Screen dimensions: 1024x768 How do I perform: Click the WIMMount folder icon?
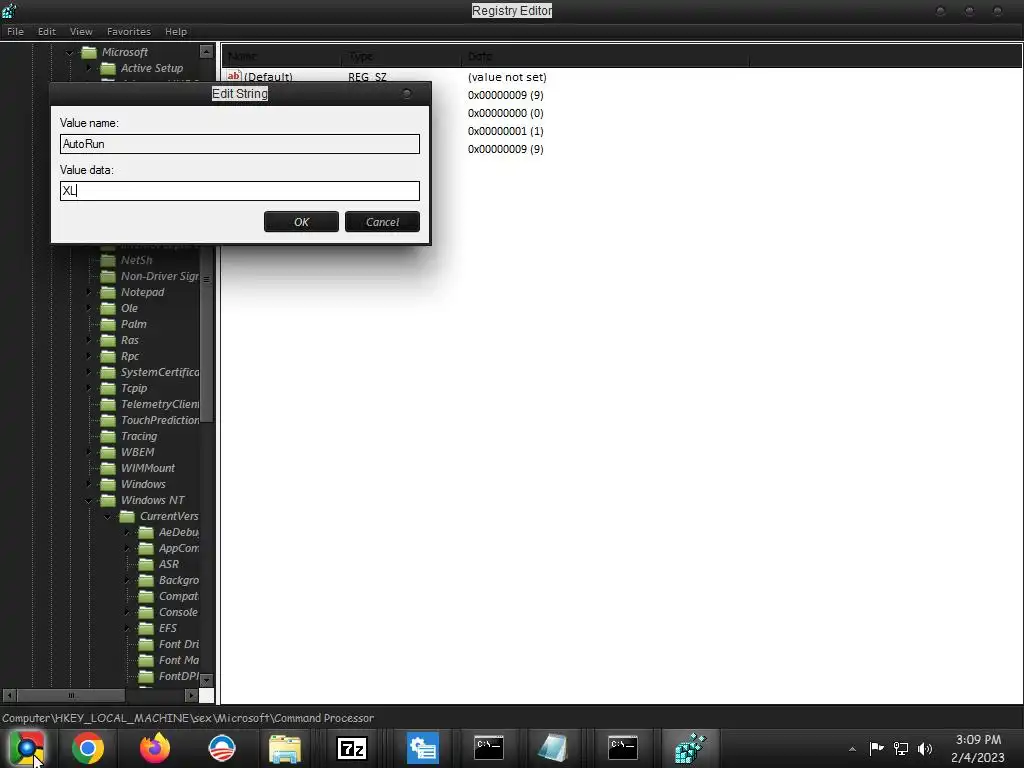pyautogui.click(x=108, y=468)
